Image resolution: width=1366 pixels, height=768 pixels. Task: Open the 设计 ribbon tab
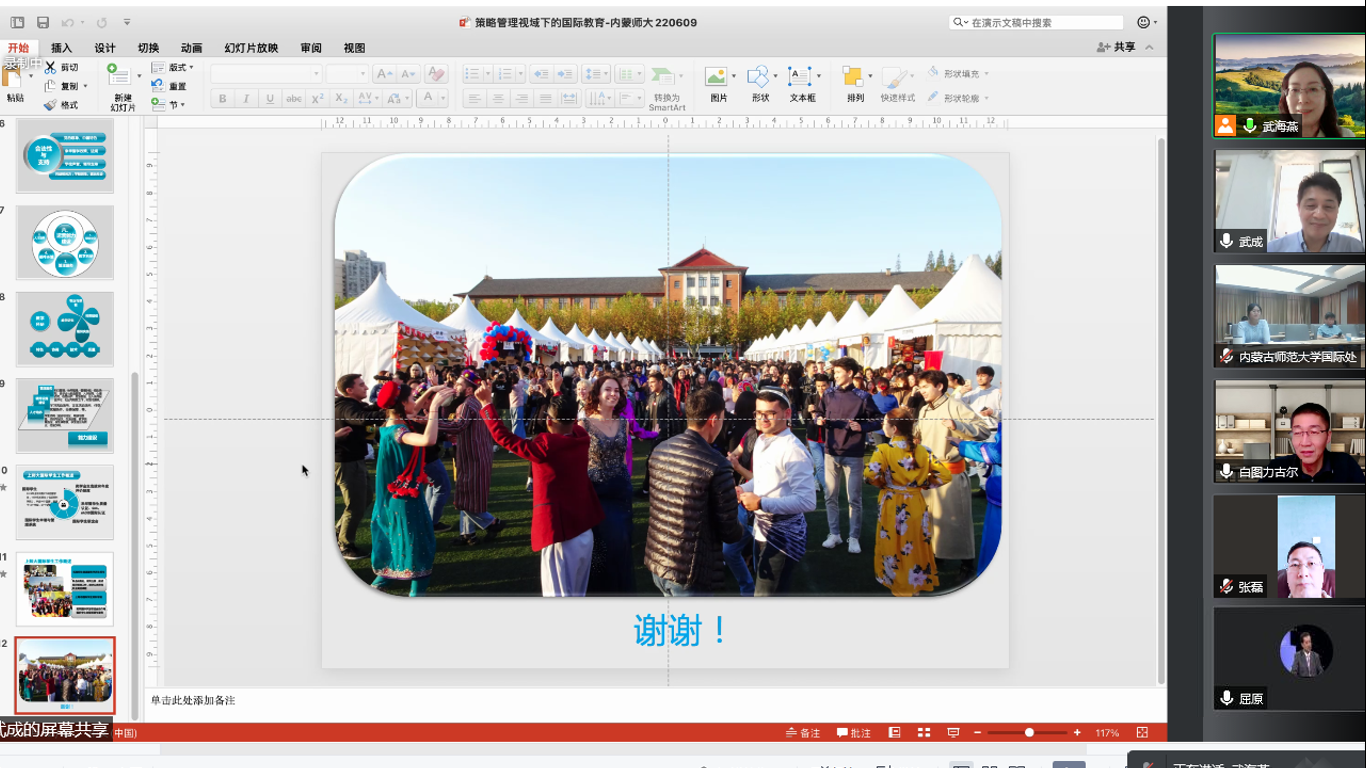[105, 48]
